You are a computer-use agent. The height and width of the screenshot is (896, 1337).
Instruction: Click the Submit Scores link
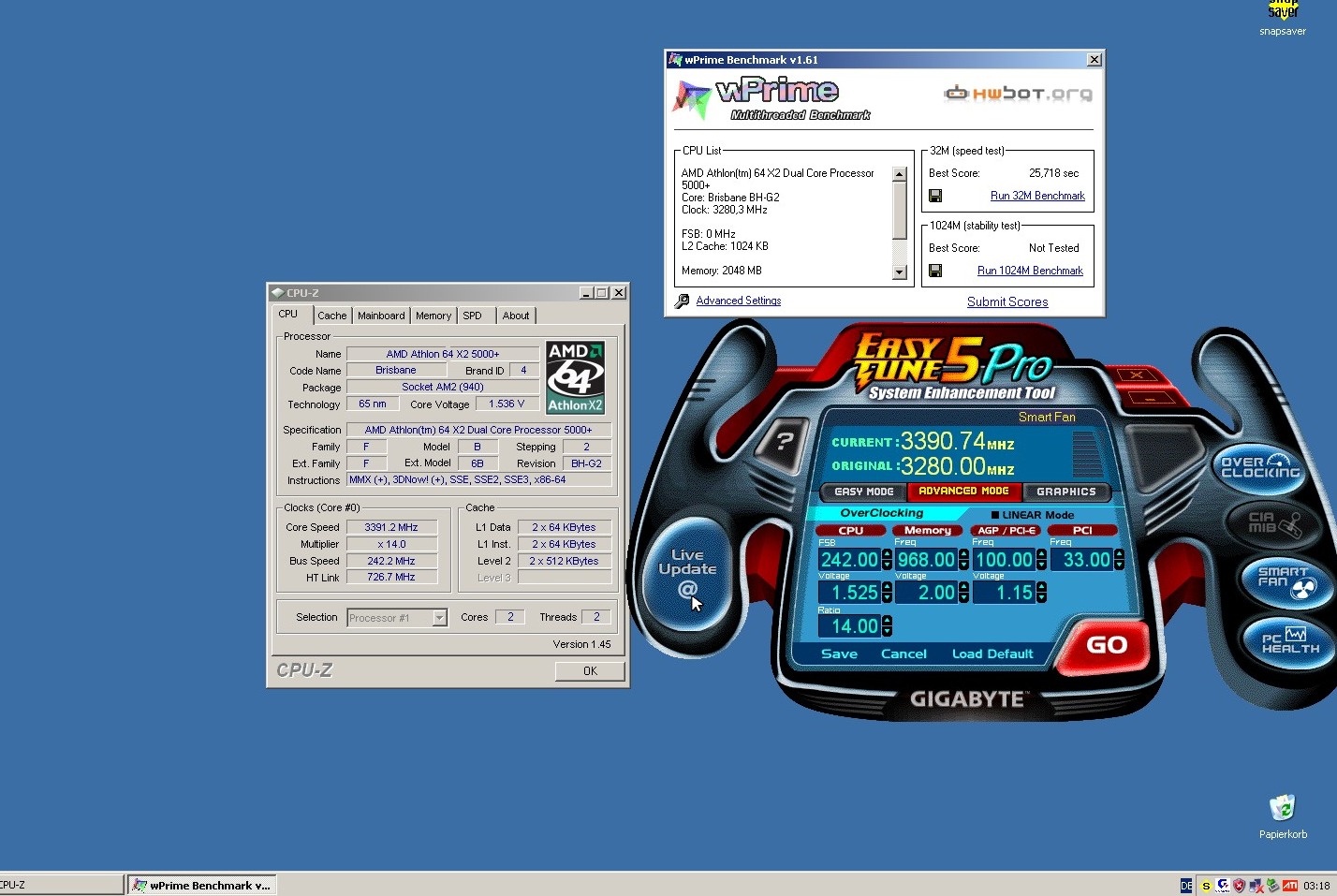coord(1007,302)
